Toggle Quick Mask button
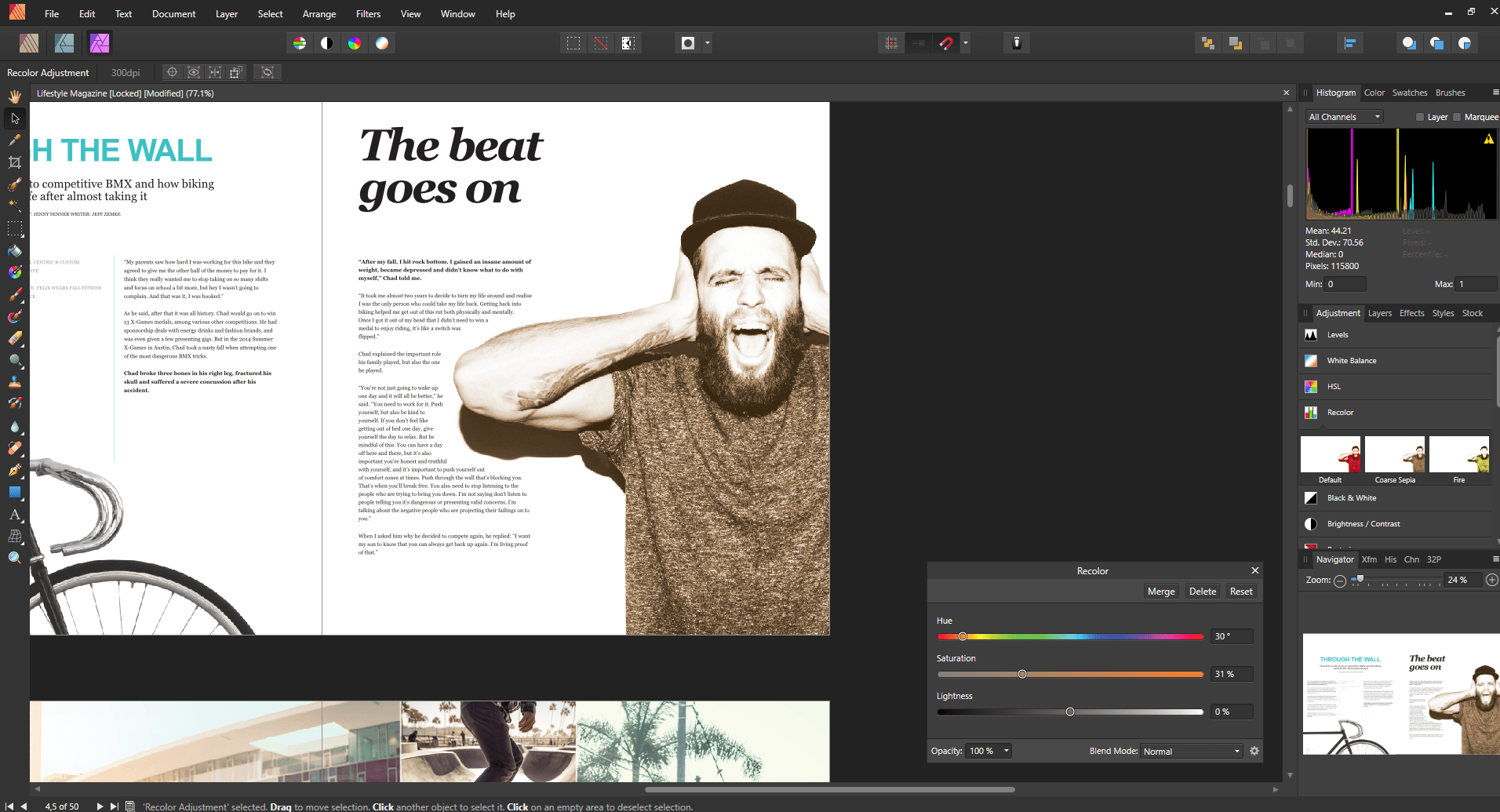Screen dimensions: 1500x812 coord(688,43)
